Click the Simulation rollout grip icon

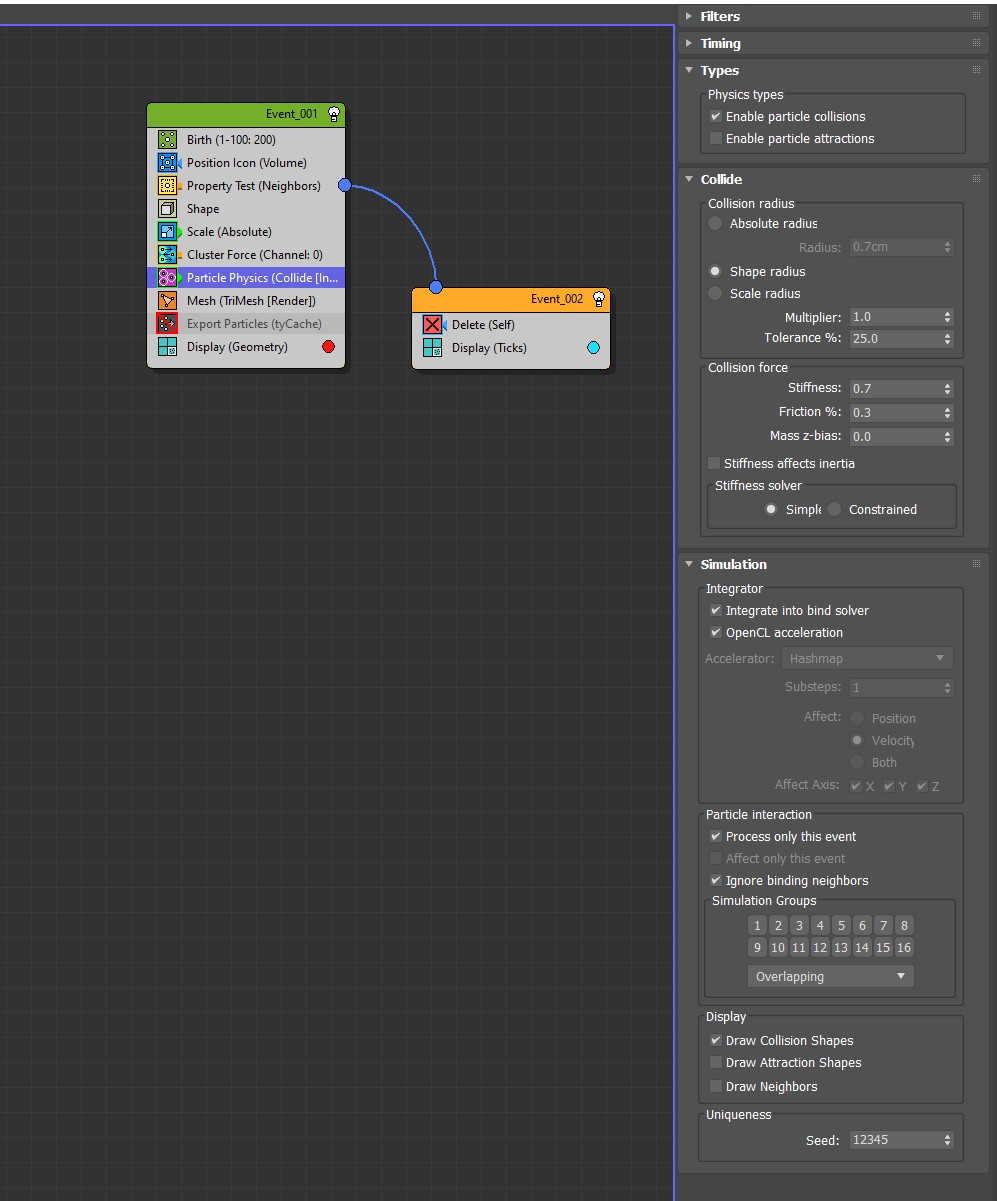coord(976,564)
